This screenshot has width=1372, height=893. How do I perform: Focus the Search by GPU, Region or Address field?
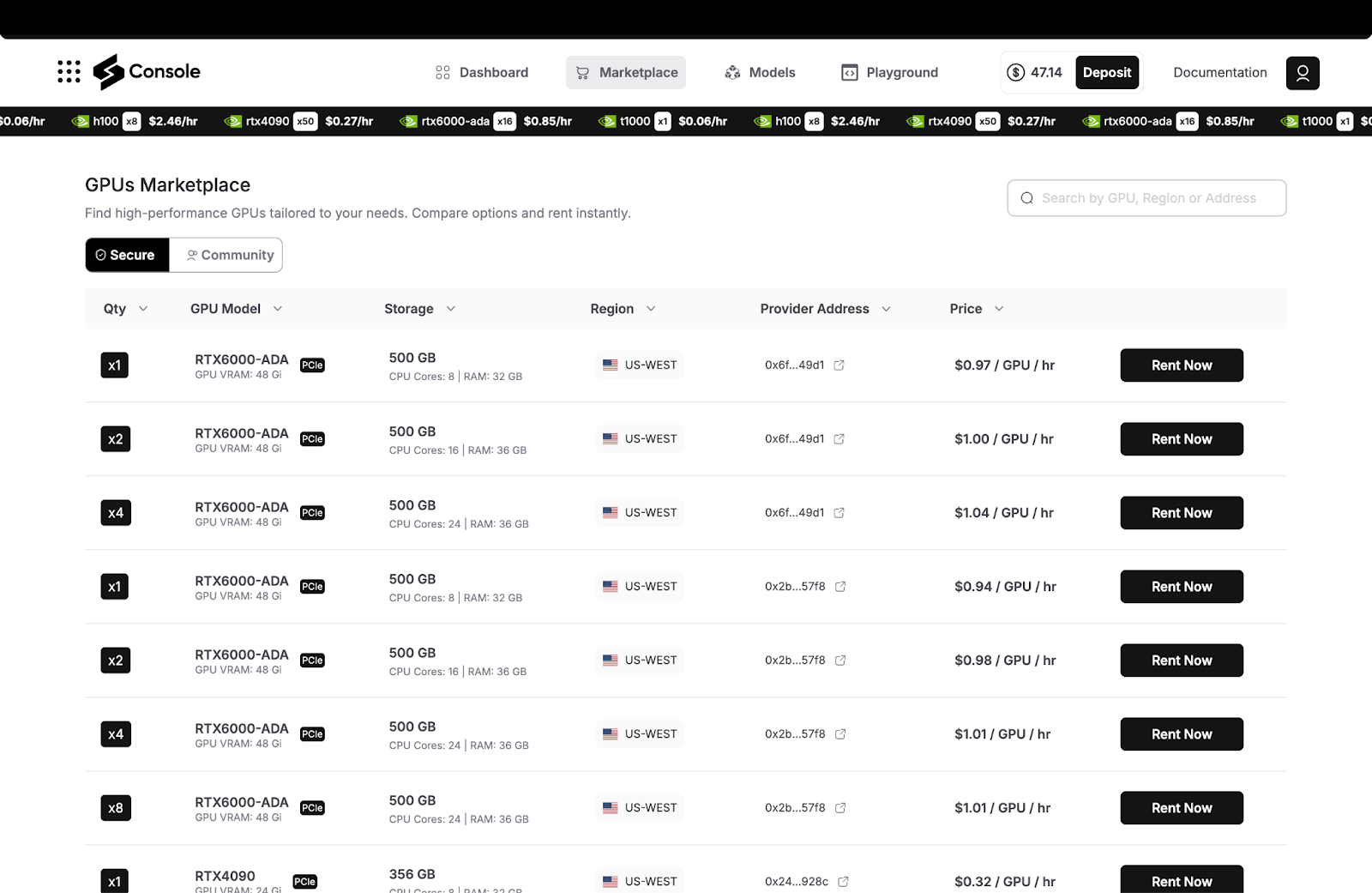click(1146, 198)
